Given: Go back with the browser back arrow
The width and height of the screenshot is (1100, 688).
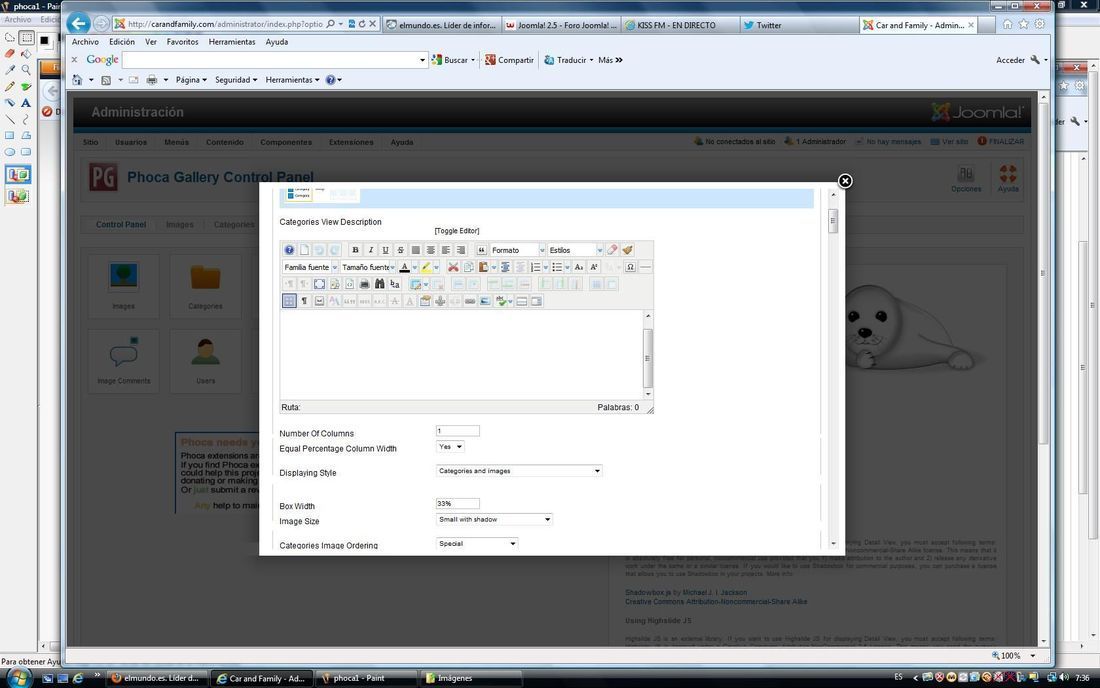Looking at the screenshot, I should point(79,24).
